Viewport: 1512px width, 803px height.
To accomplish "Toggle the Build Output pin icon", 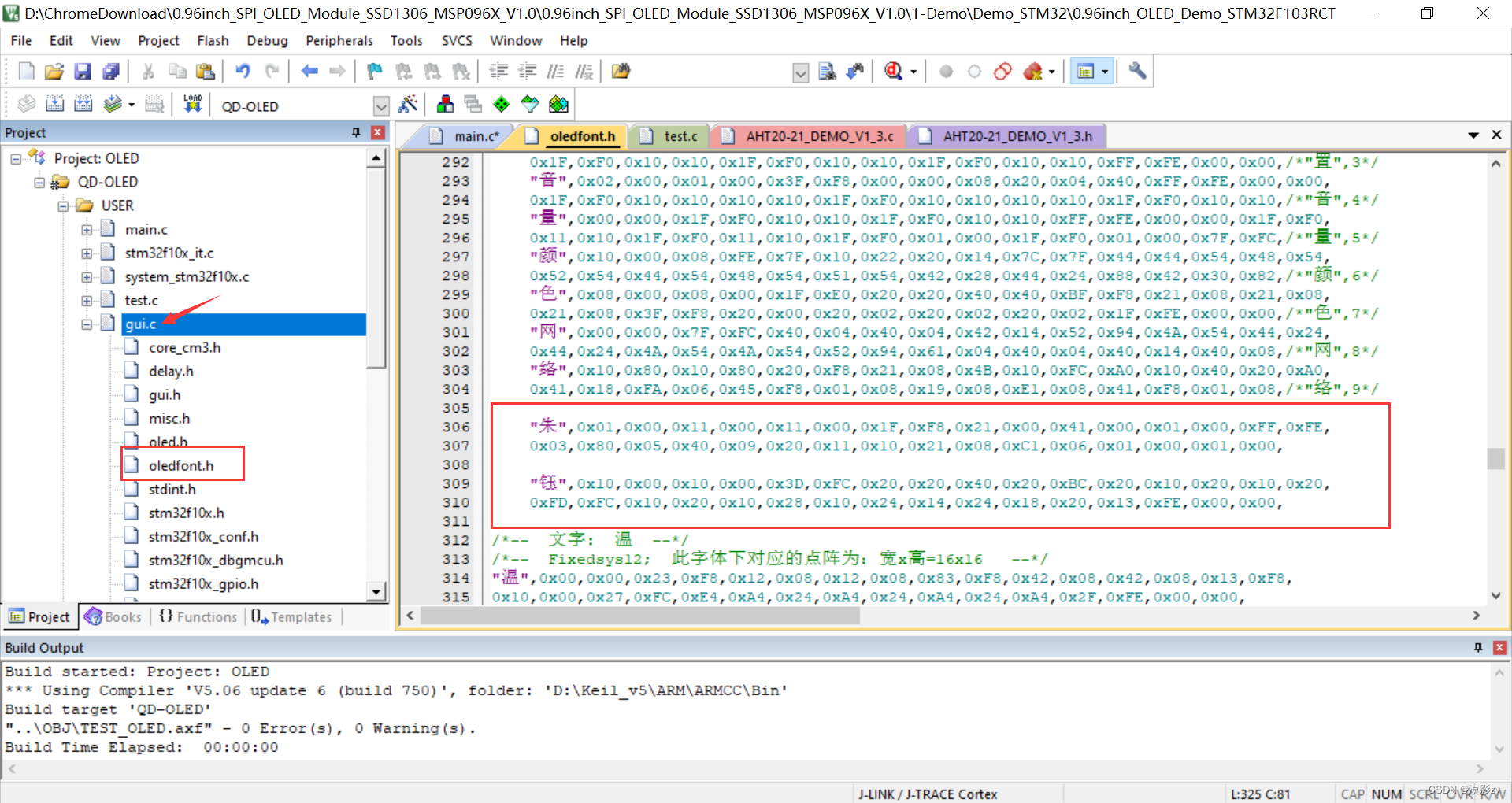I will tap(1478, 647).
